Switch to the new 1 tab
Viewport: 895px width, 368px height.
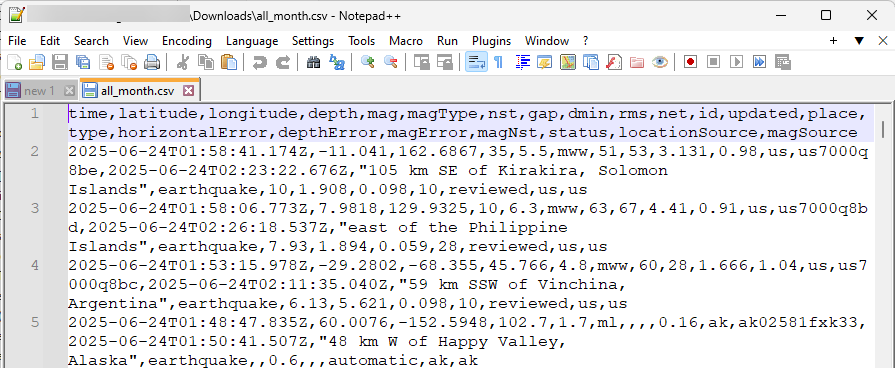coord(39,91)
